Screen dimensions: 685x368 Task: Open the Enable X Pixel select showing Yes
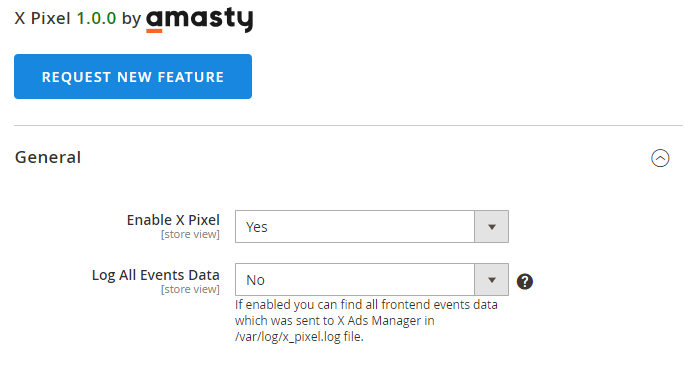coord(372,226)
